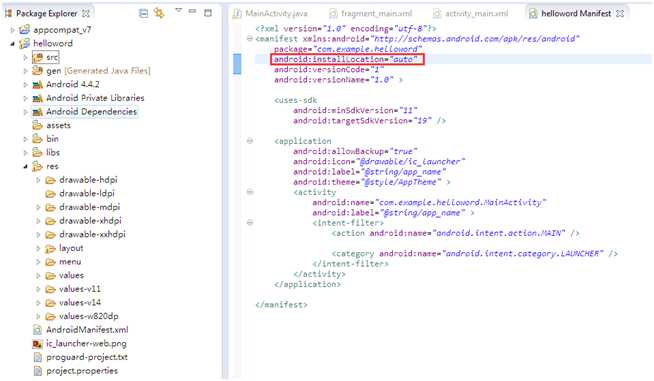The width and height of the screenshot is (654, 381).
Task: Open the Package Explorer View Menu triangle
Action: (x=179, y=10)
